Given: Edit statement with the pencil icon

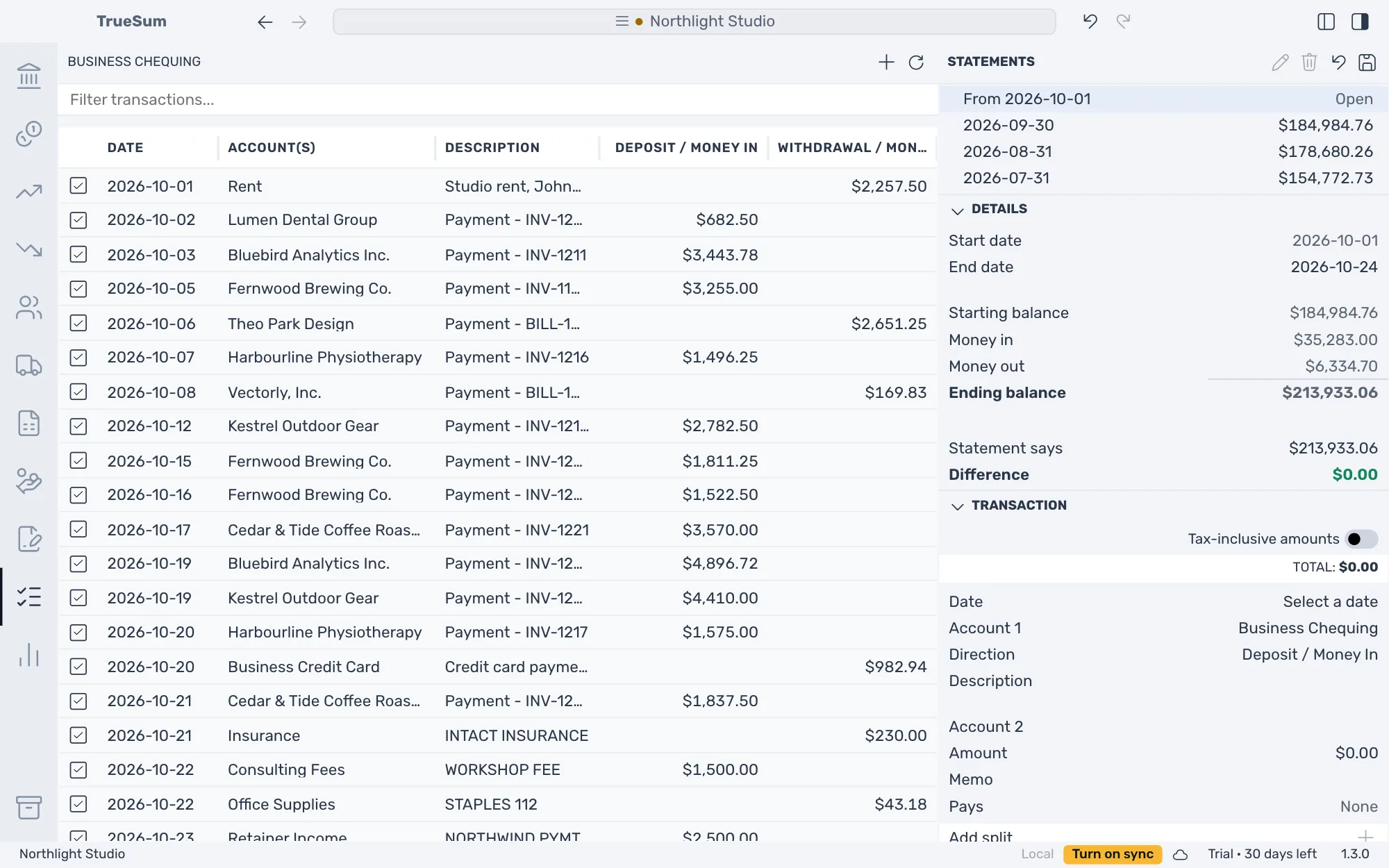Looking at the screenshot, I should tap(1280, 62).
